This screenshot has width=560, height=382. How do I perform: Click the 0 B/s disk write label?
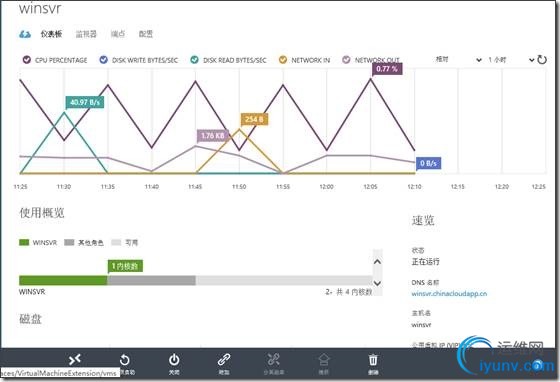point(428,164)
